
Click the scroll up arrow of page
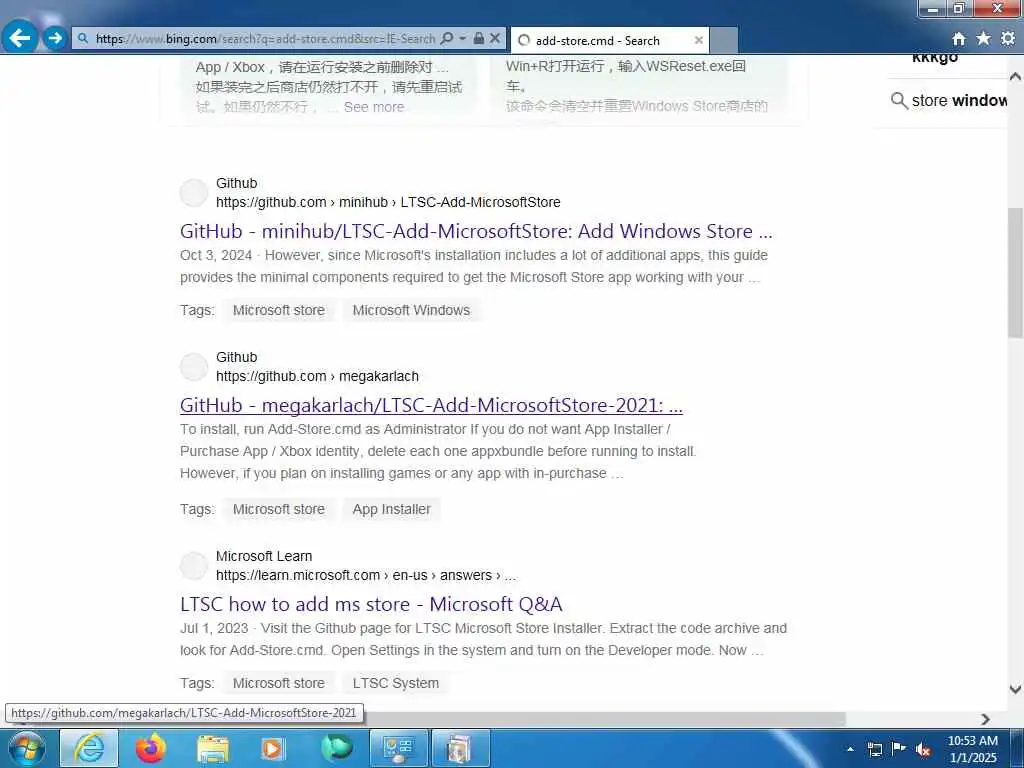coord(1015,76)
